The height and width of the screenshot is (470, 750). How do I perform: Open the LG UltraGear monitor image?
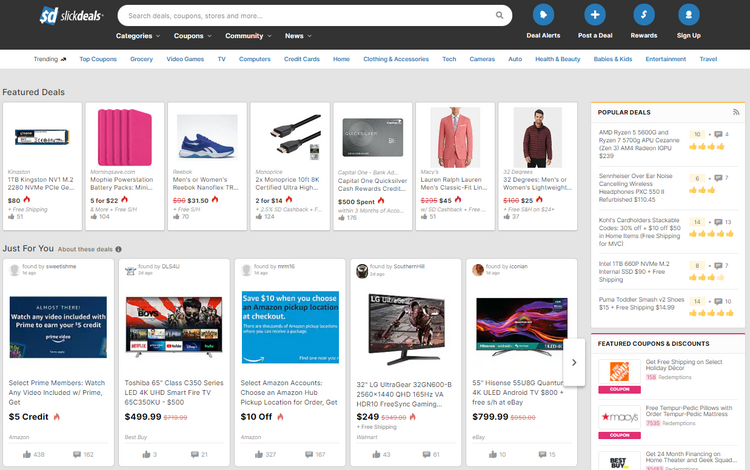407,330
